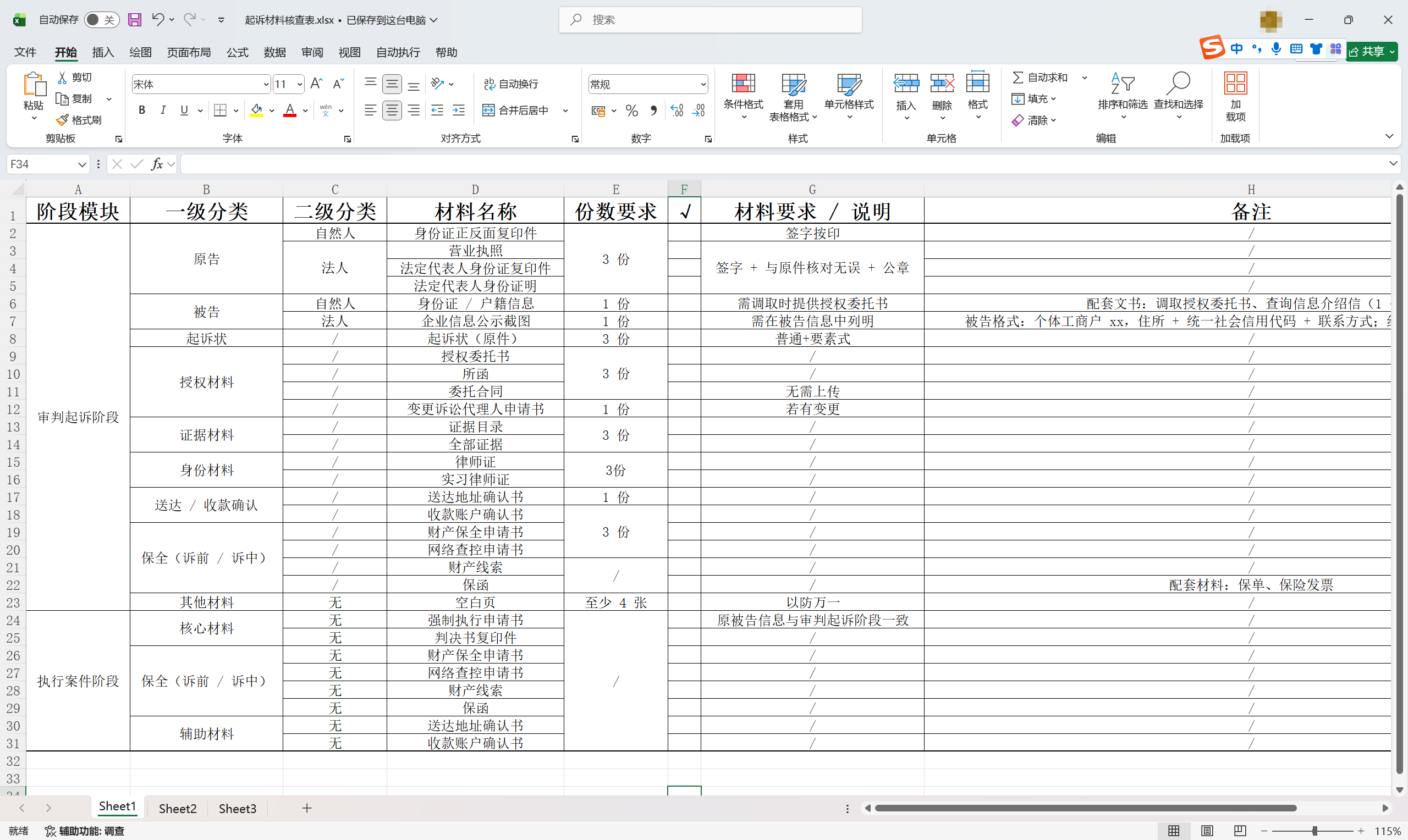Open the 公式 ribbon tab

pyautogui.click(x=237, y=52)
